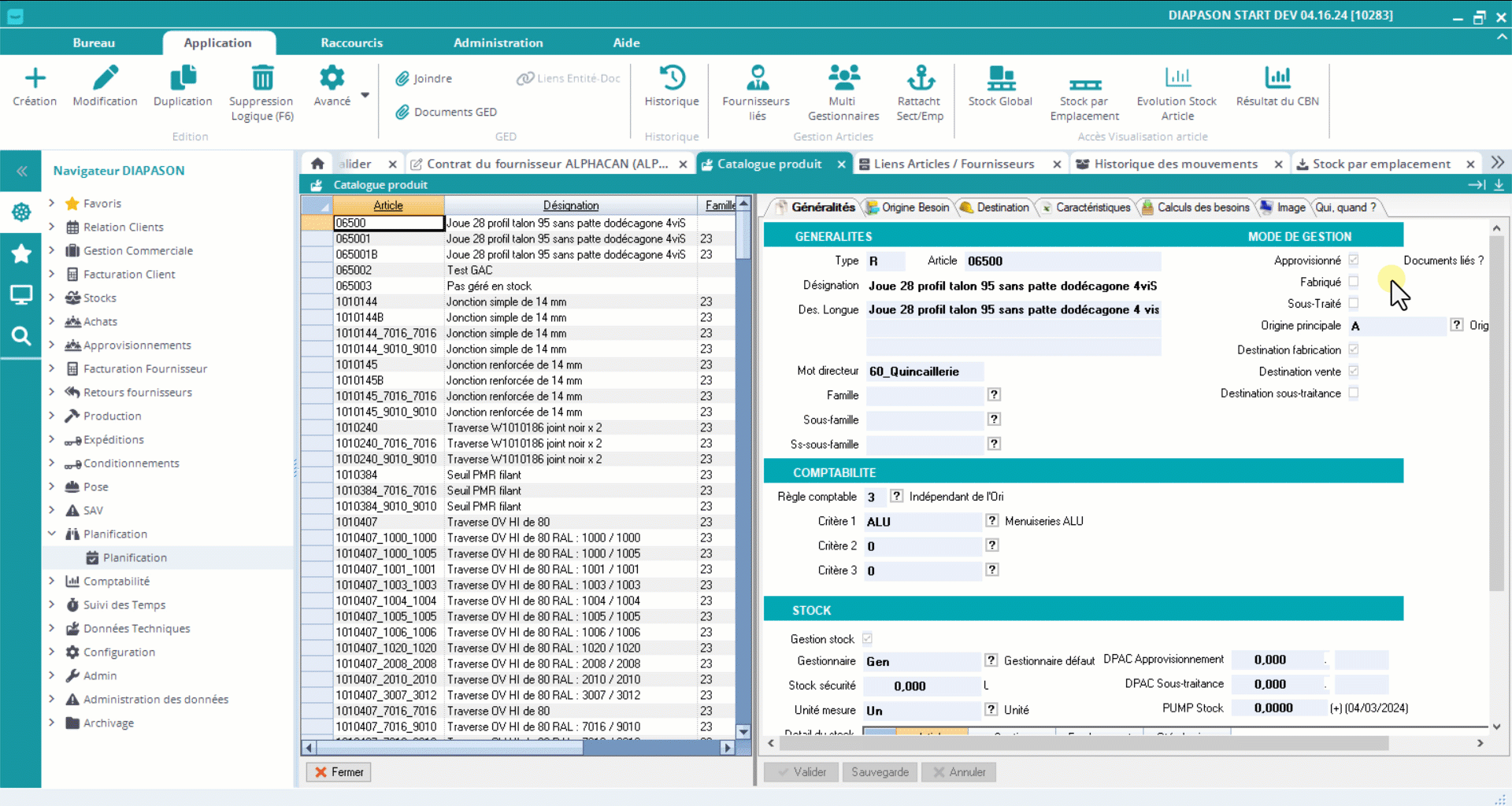Collapse the Planification tree node
This screenshot has width=1512, height=806.
52,534
